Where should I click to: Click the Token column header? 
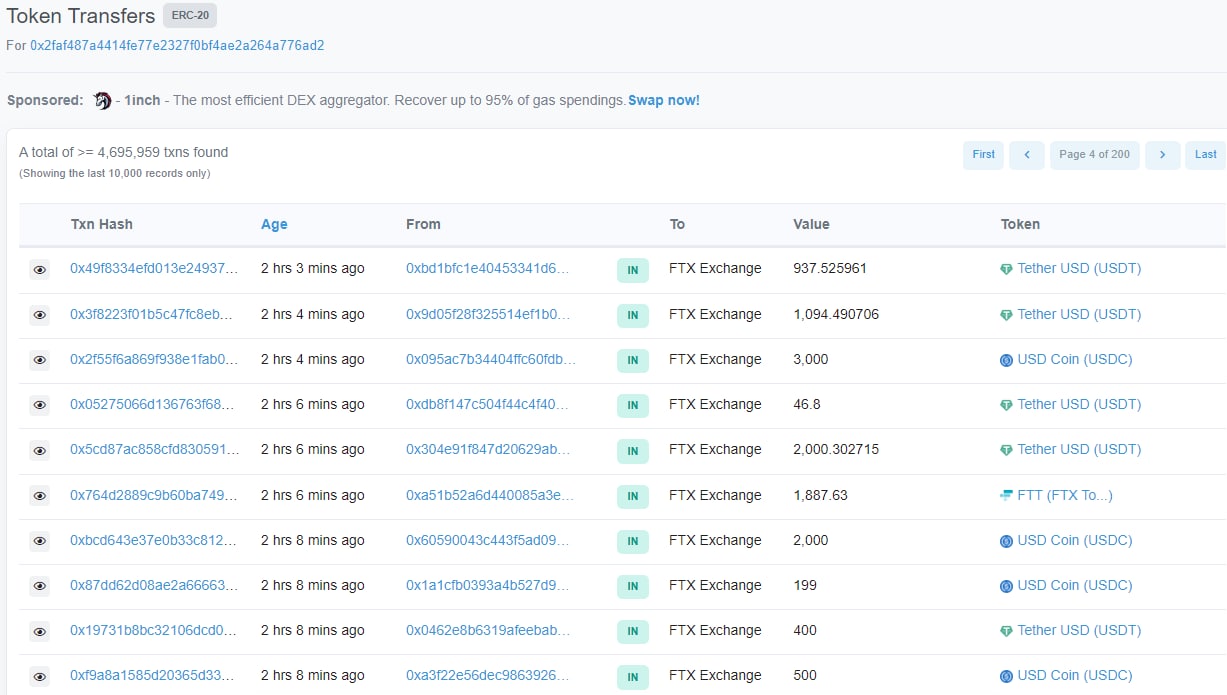pyautogui.click(x=1020, y=224)
